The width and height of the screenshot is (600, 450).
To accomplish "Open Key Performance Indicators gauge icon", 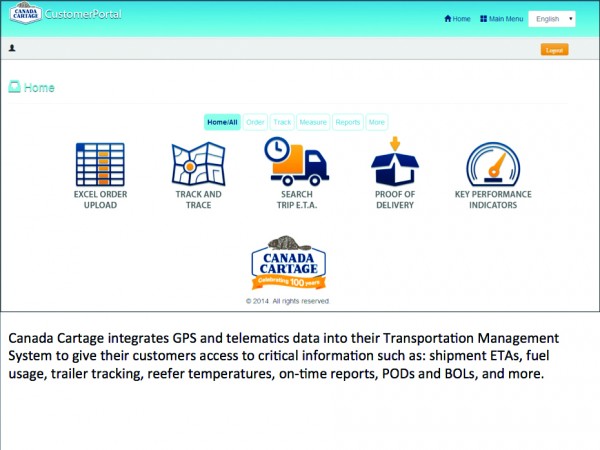I will click(x=493, y=164).
